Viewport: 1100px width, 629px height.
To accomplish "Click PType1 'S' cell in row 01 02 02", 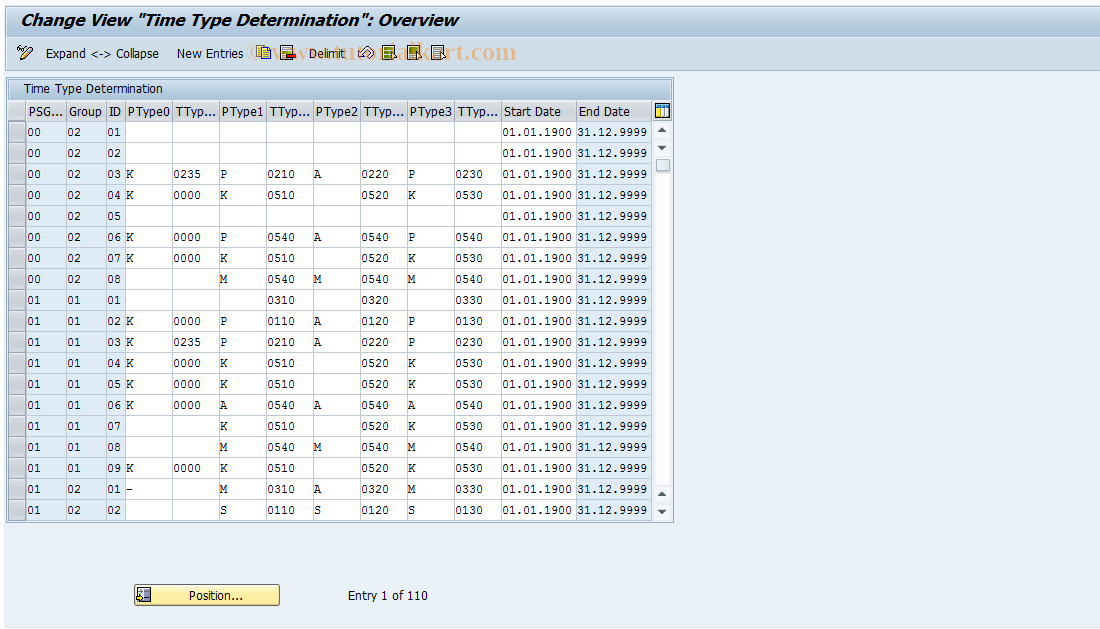I will pyautogui.click(x=243, y=510).
